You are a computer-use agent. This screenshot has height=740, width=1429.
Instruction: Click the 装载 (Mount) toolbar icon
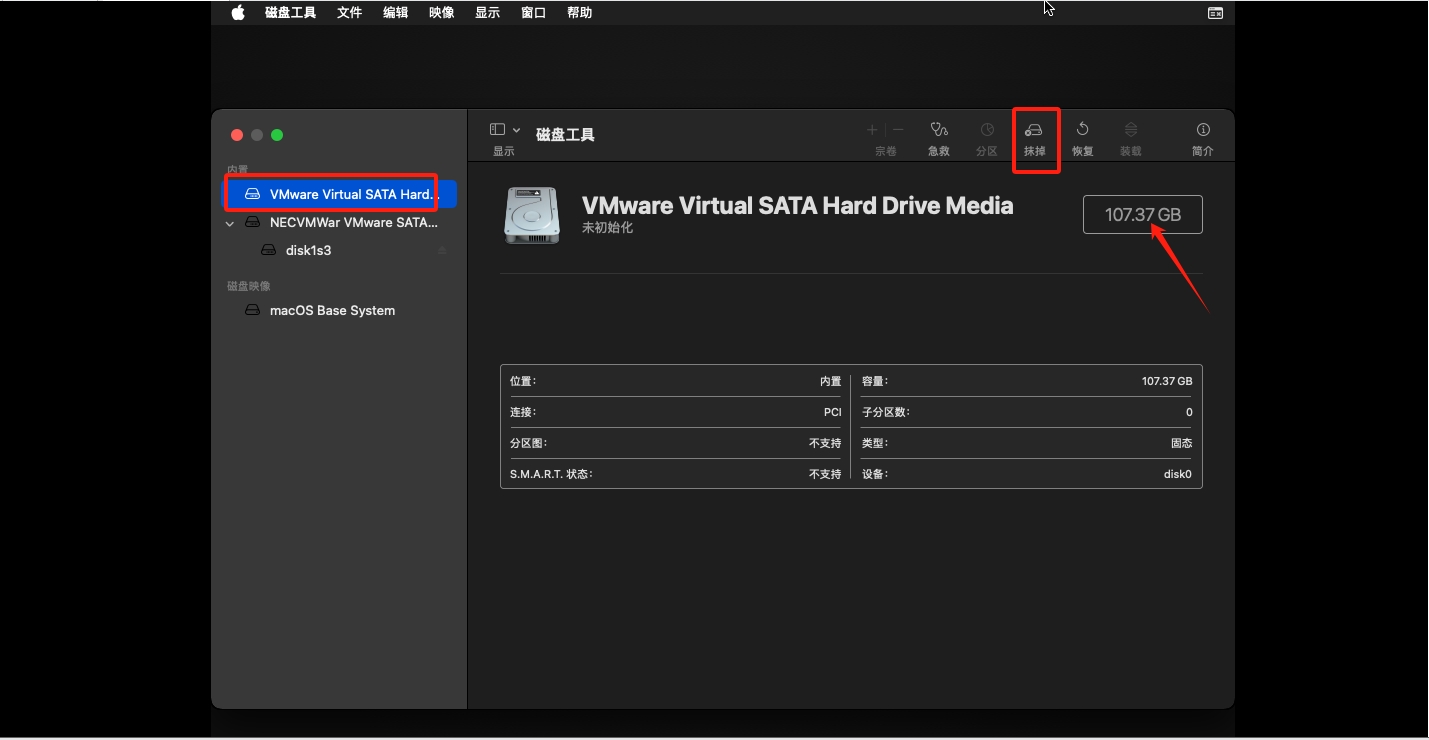1131,130
